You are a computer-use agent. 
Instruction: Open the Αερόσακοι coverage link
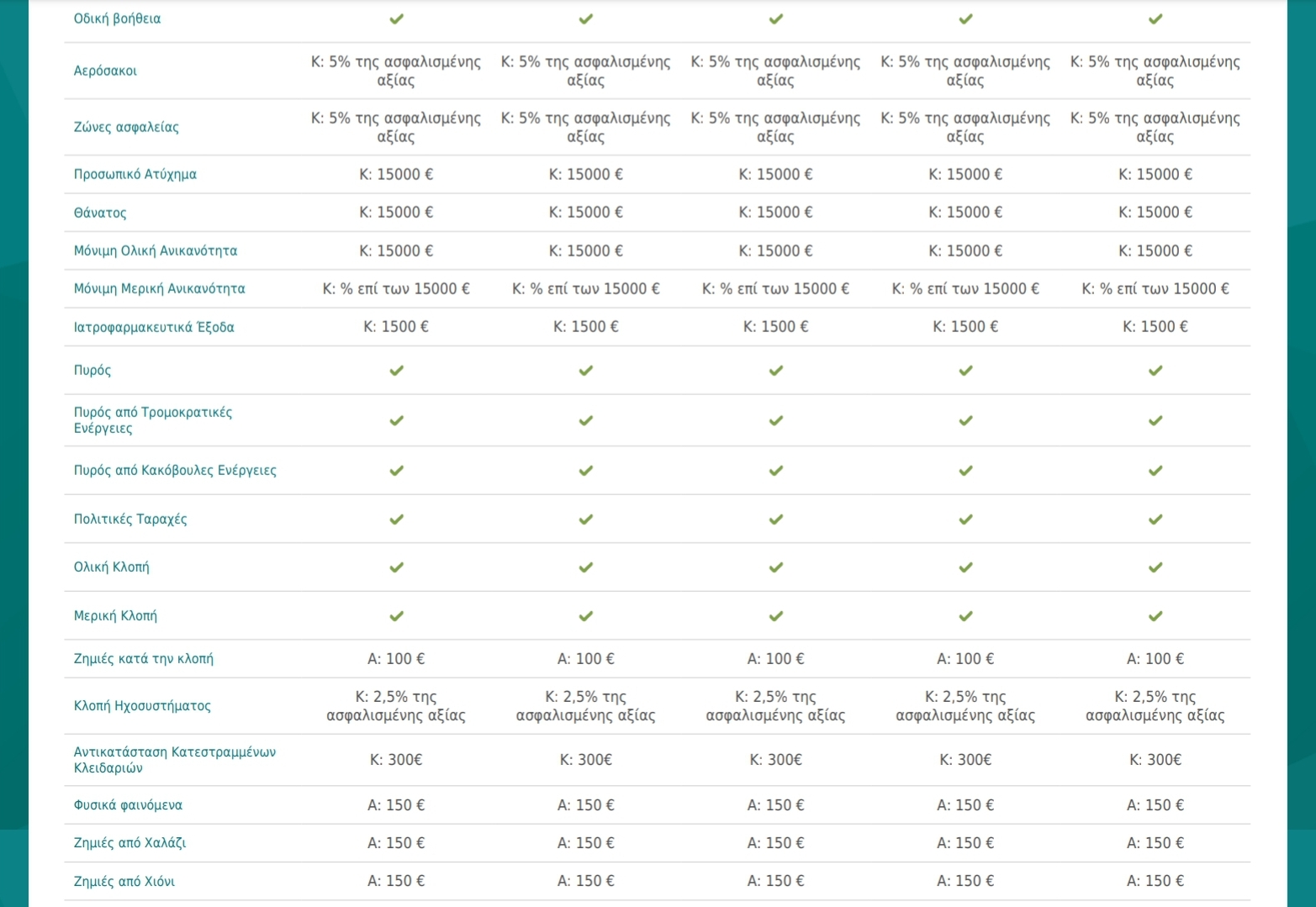coord(105,71)
